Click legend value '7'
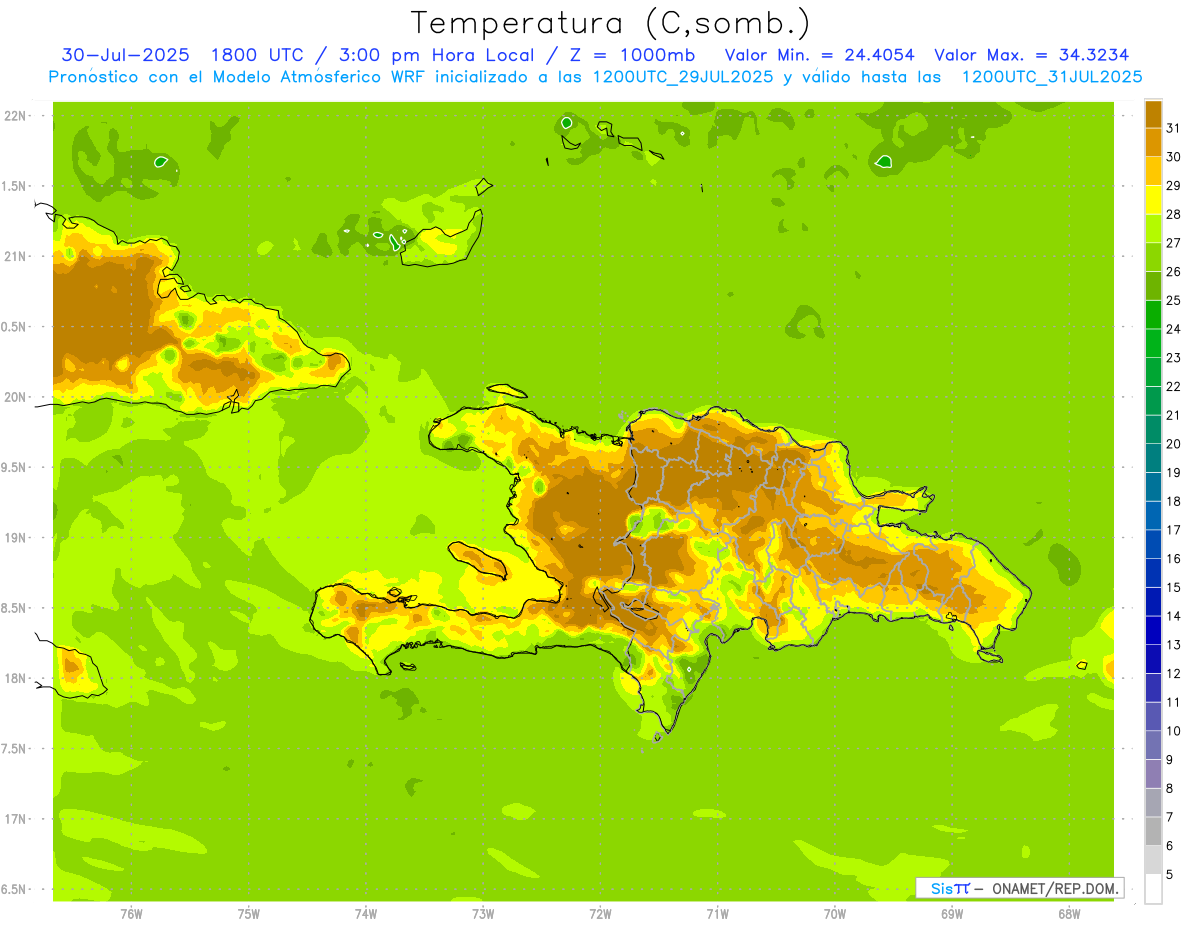 tap(1170, 817)
